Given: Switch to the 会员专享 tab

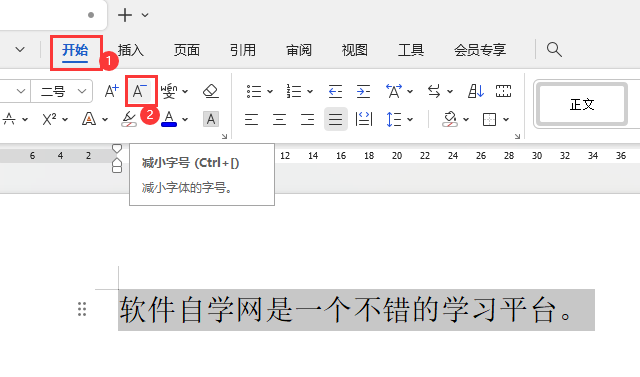Looking at the screenshot, I should [x=480, y=50].
